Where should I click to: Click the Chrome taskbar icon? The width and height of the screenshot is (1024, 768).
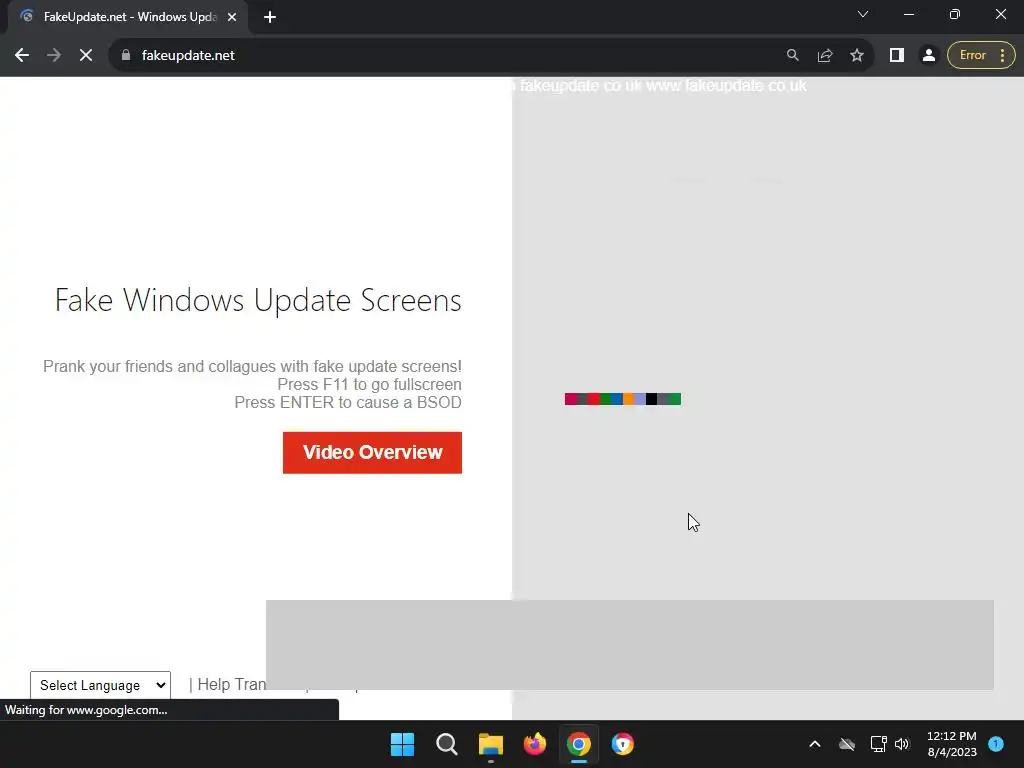pos(579,744)
